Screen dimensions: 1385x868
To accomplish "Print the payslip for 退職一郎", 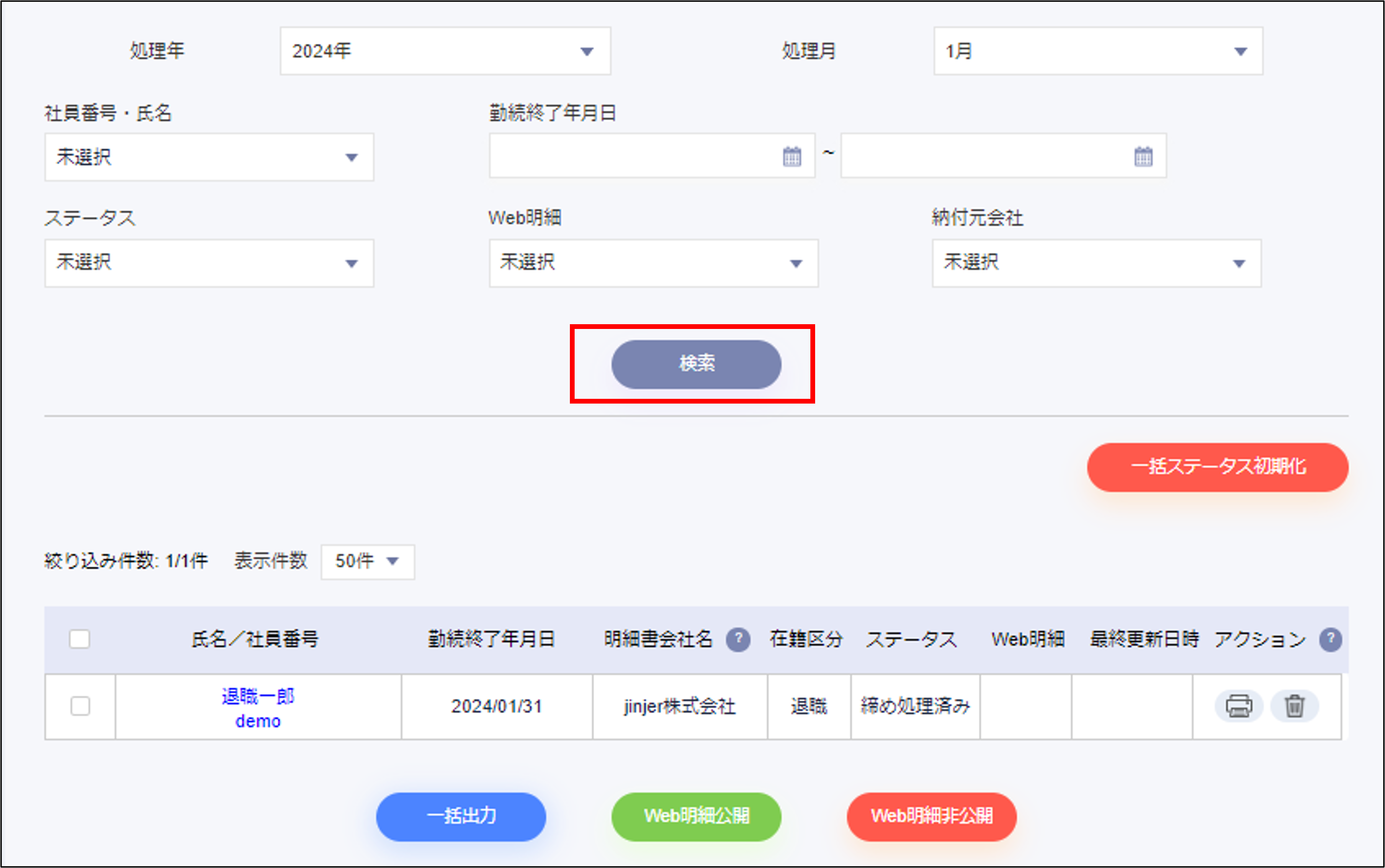I will pyautogui.click(x=1239, y=706).
